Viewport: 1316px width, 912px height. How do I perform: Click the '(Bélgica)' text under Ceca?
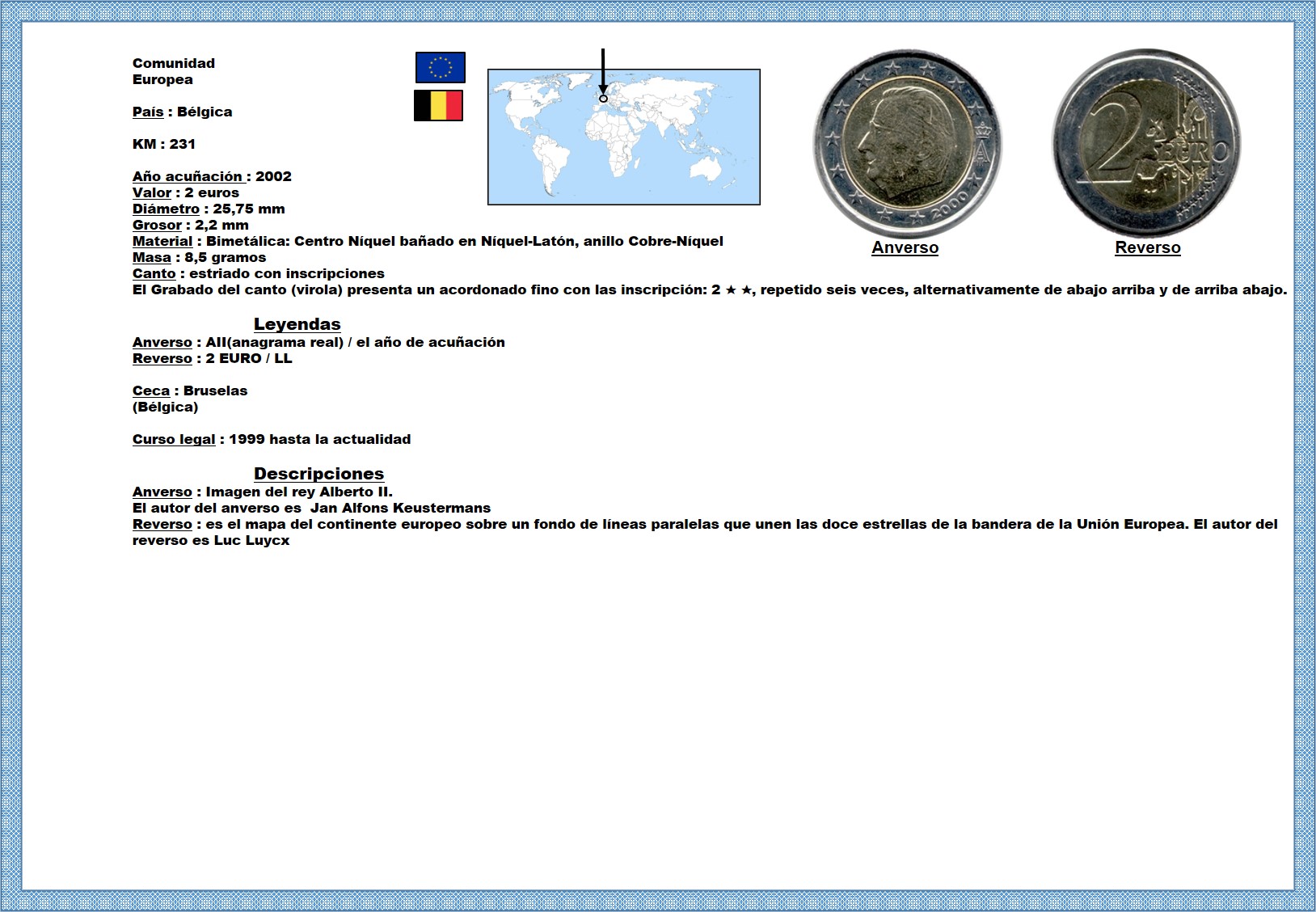pos(165,407)
